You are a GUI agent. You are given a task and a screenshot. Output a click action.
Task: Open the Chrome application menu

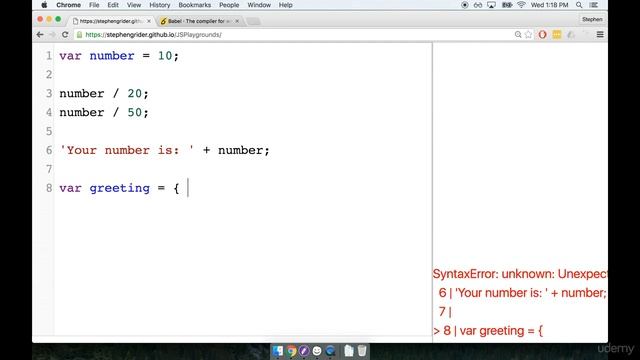(68, 5)
